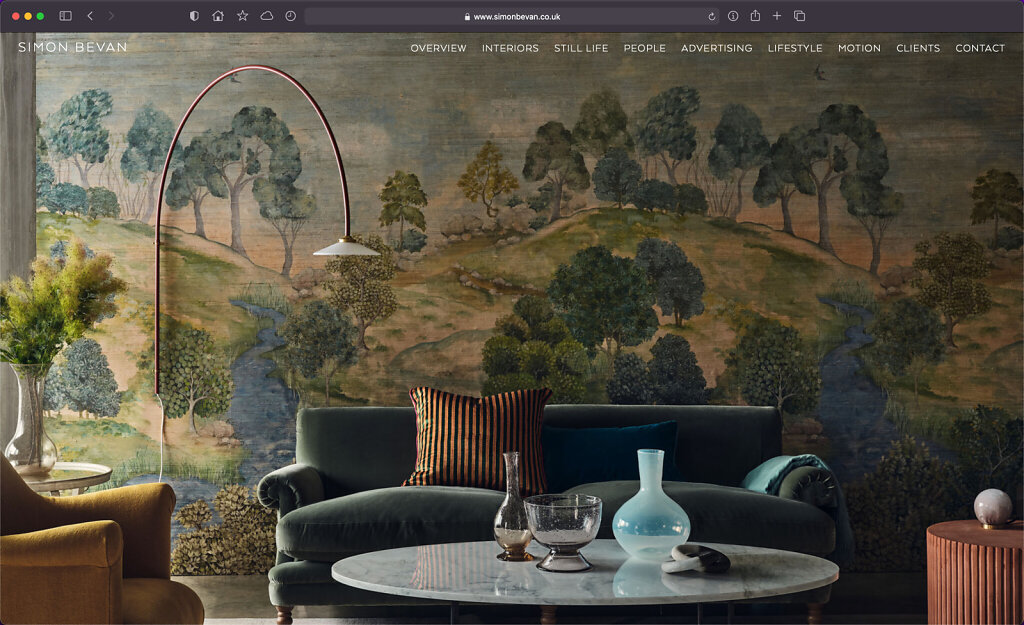The image size is (1024, 625).
Task: Open the Overview menu item
Action: (x=438, y=48)
